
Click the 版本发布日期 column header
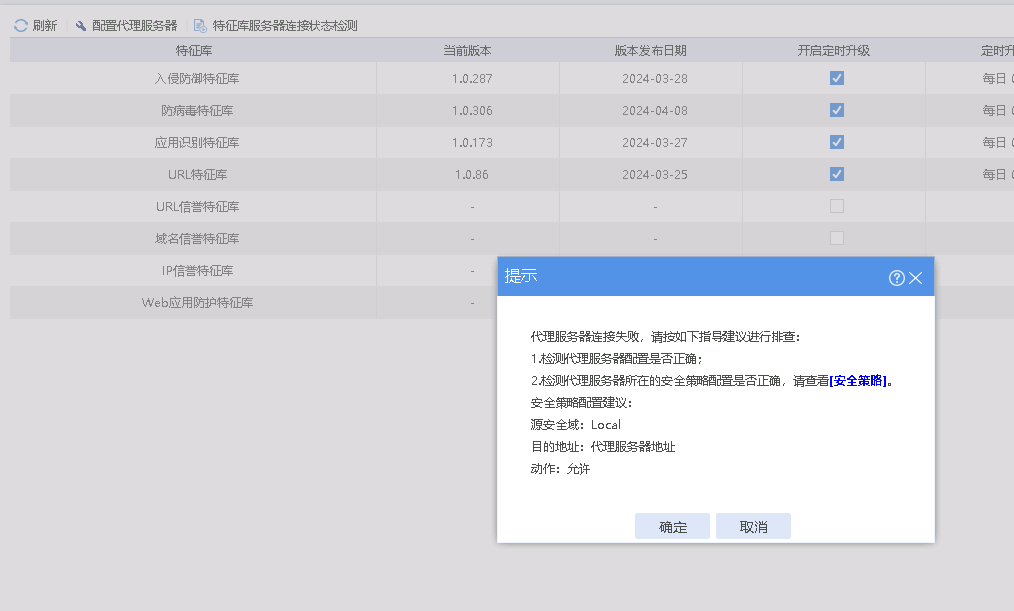[651, 50]
